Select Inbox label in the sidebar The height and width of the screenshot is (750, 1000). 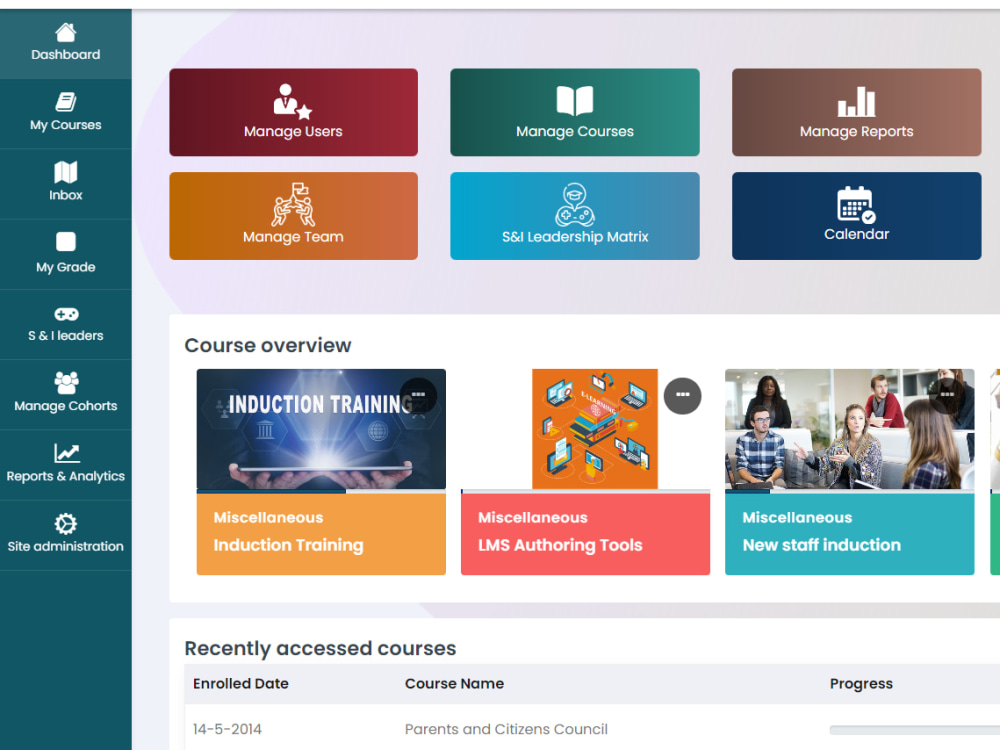(66, 195)
